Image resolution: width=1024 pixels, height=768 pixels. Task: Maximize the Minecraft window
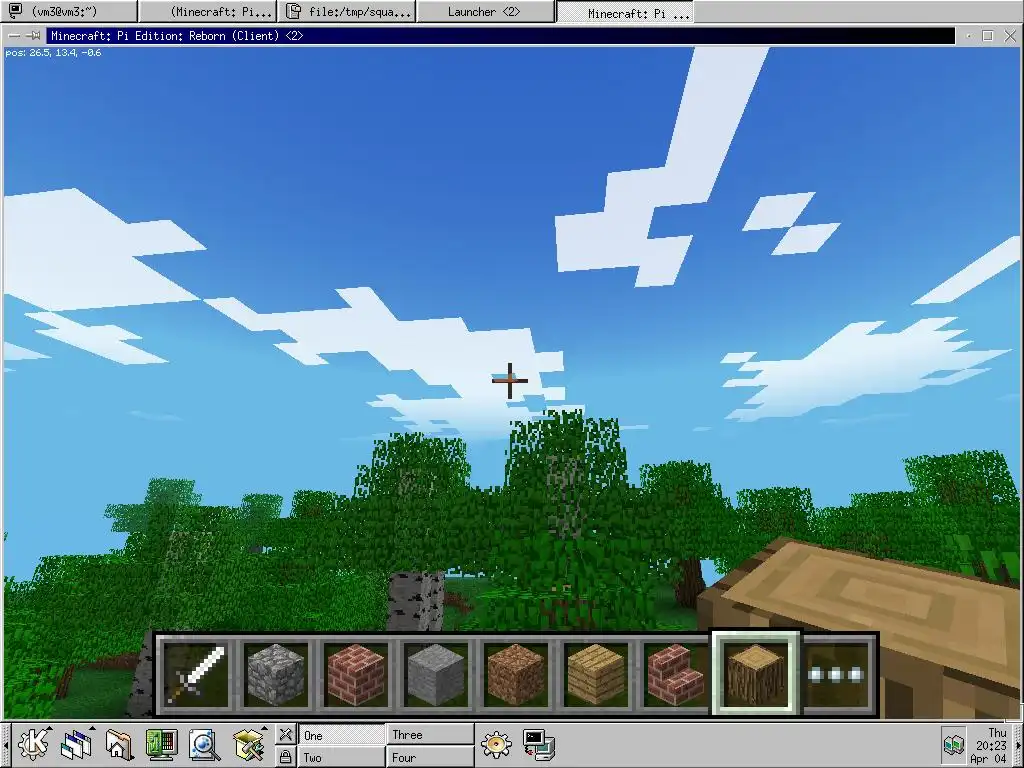(x=988, y=36)
